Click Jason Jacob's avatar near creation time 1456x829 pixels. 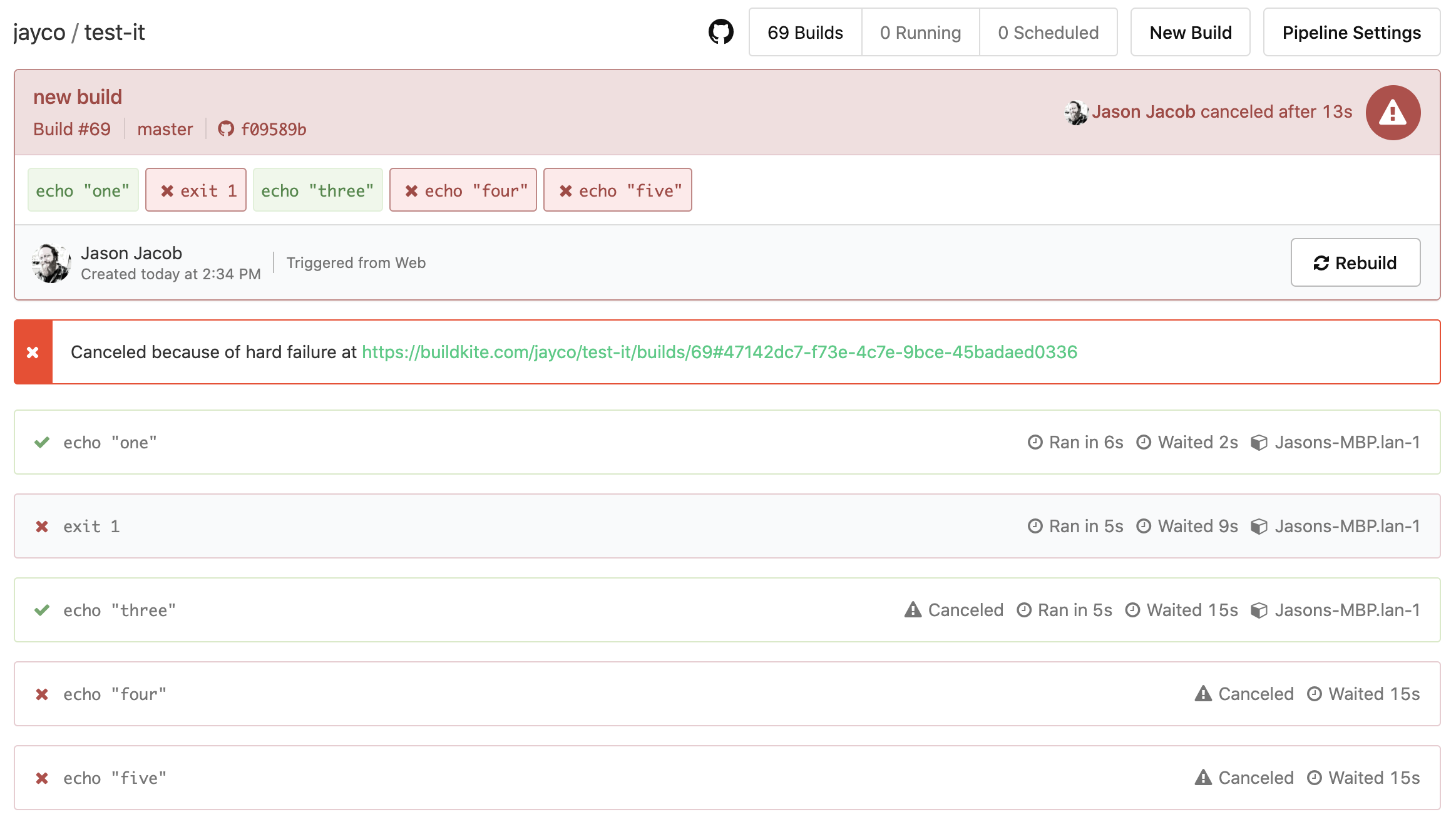51,263
